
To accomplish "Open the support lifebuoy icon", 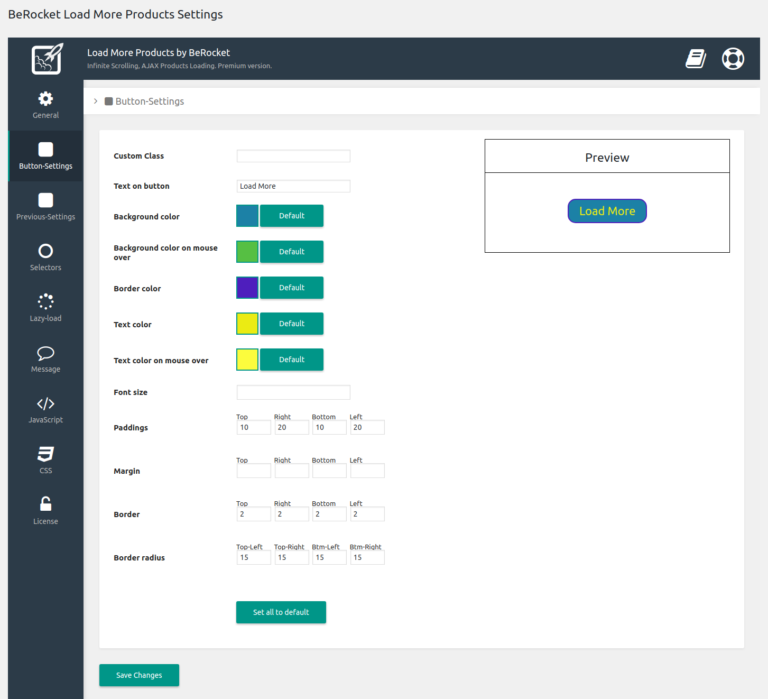I will [733, 59].
